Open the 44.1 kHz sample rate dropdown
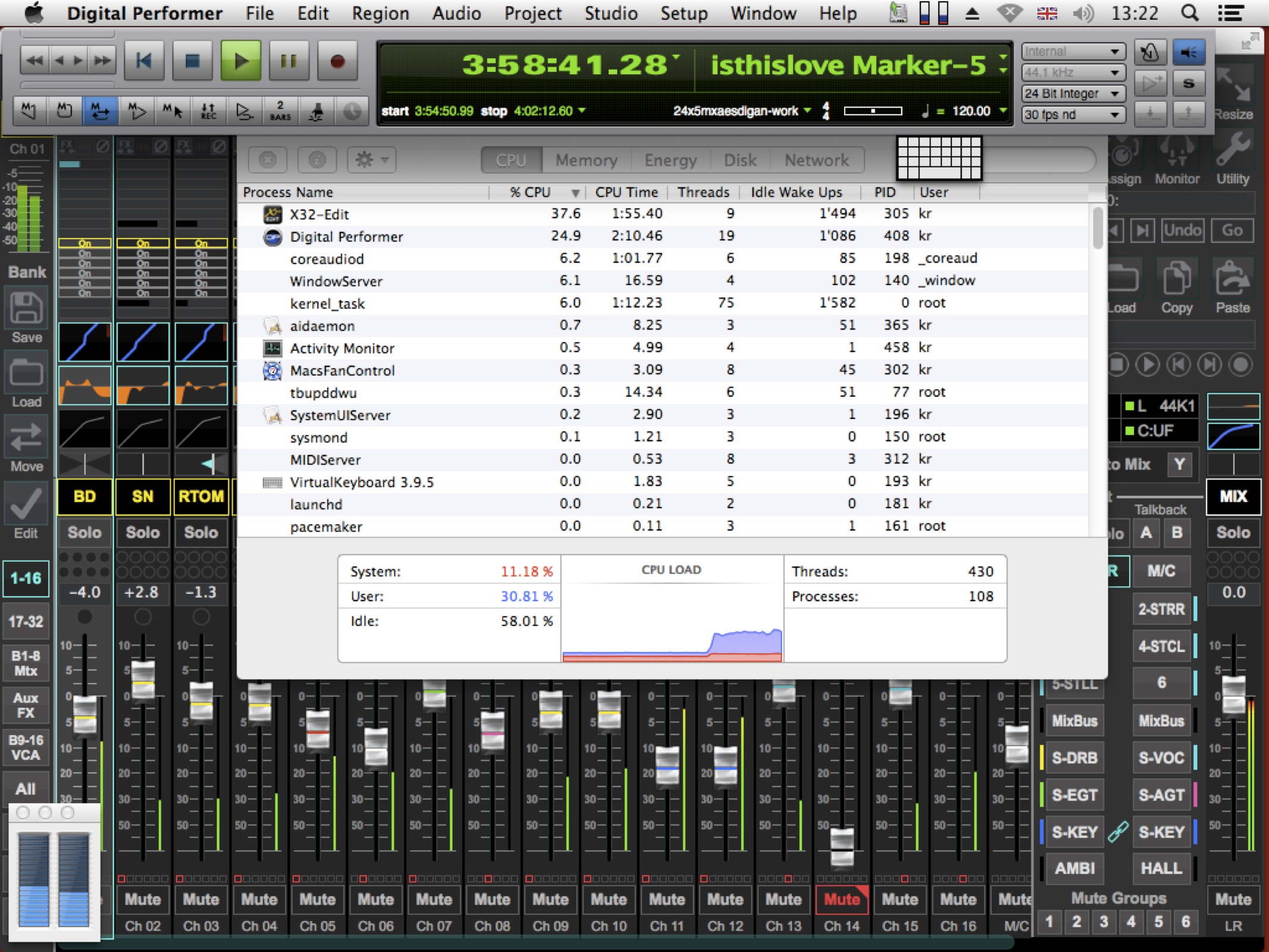The image size is (1269, 952). 1073,73
